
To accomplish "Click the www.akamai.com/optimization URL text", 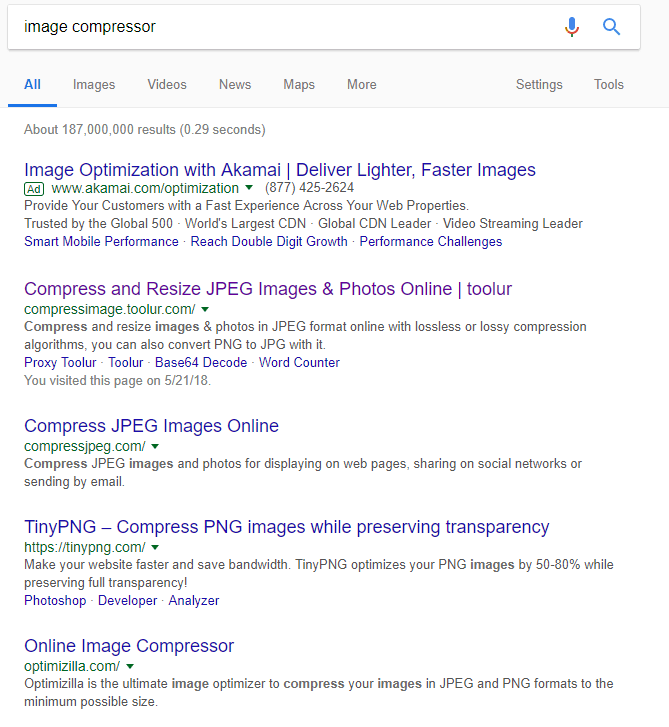I will point(145,188).
